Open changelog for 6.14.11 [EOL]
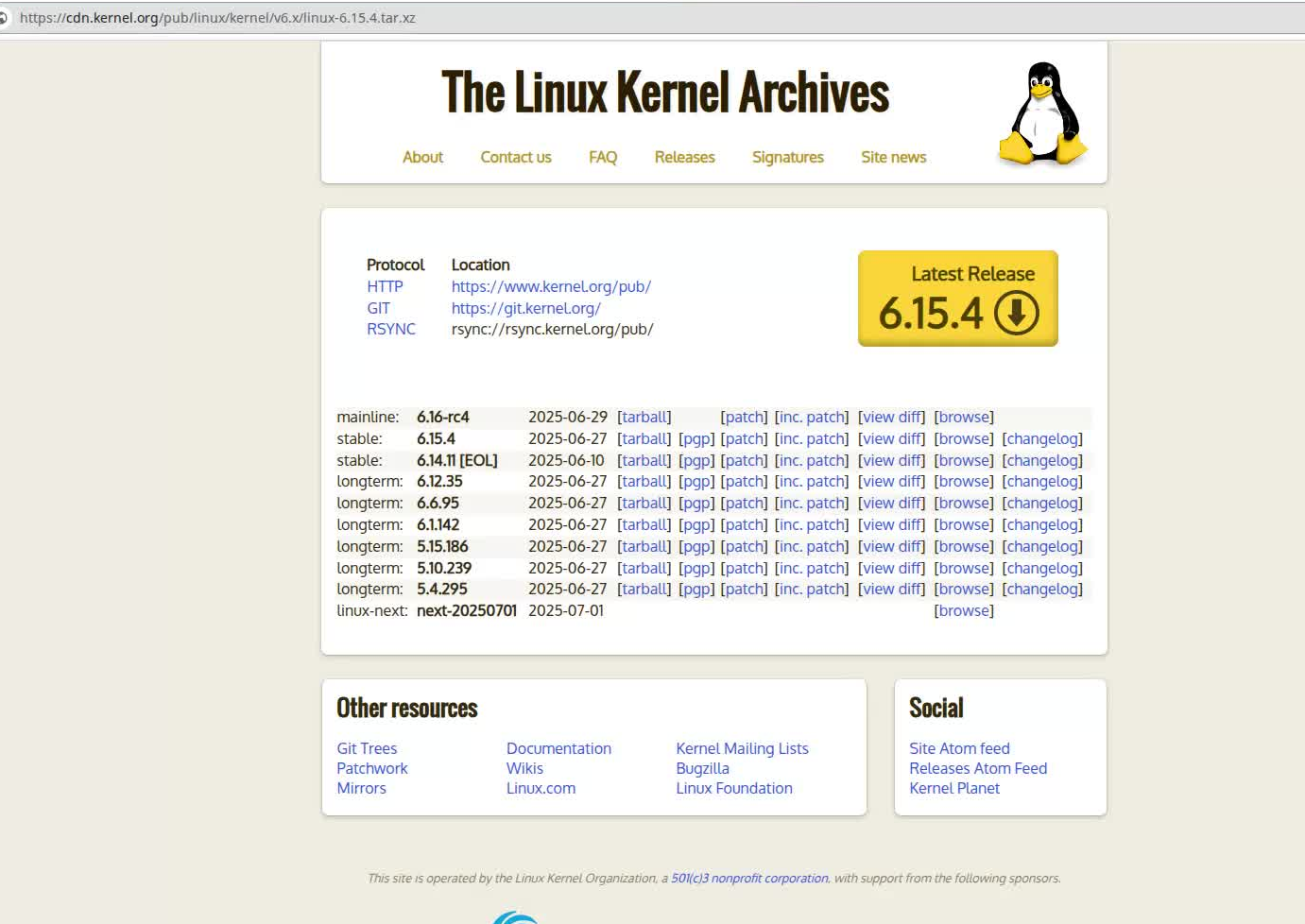This screenshot has height=924, width=1305. click(x=1042, y=460)
